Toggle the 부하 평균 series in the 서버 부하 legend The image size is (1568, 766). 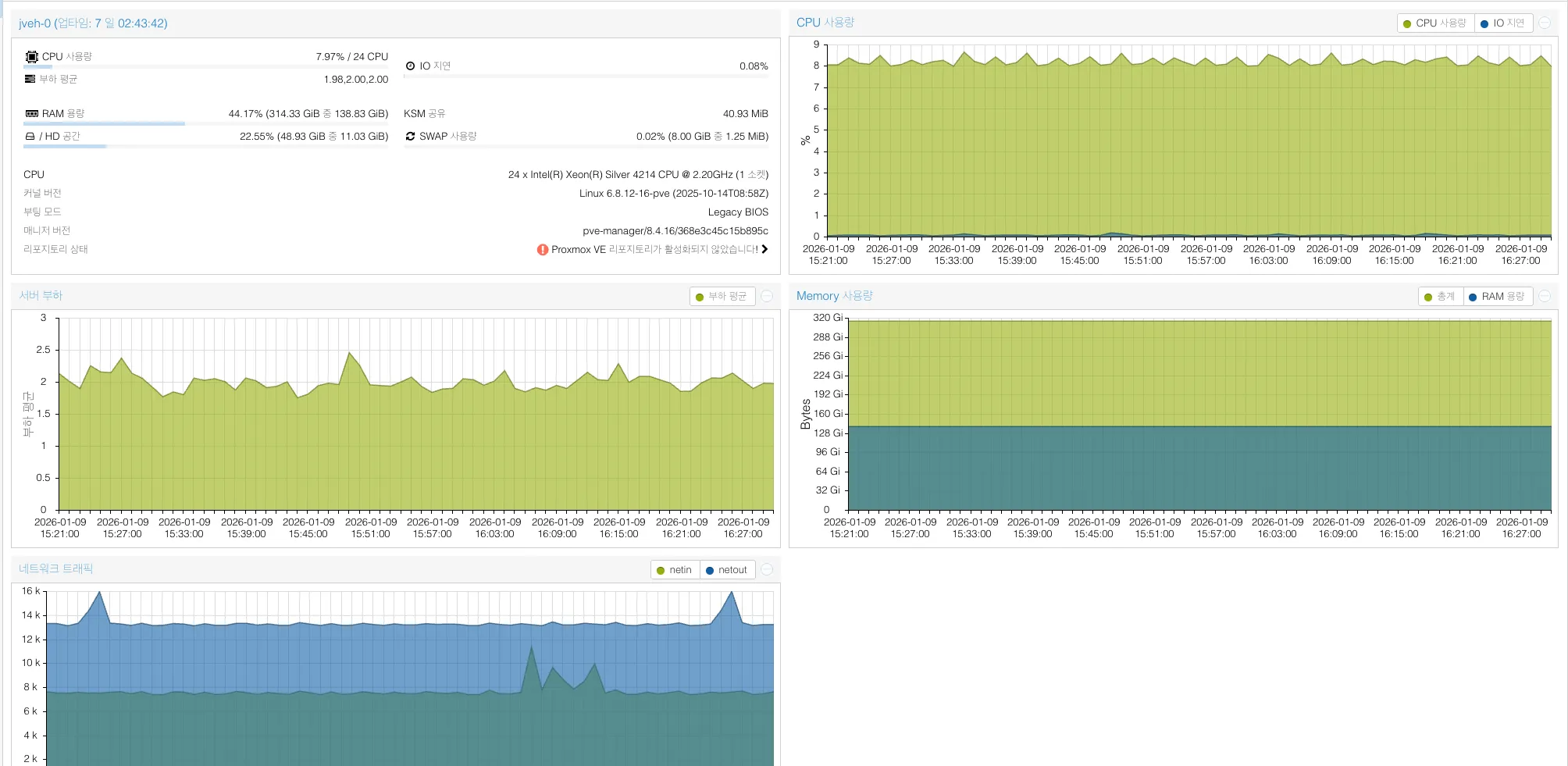pos(721,297)
